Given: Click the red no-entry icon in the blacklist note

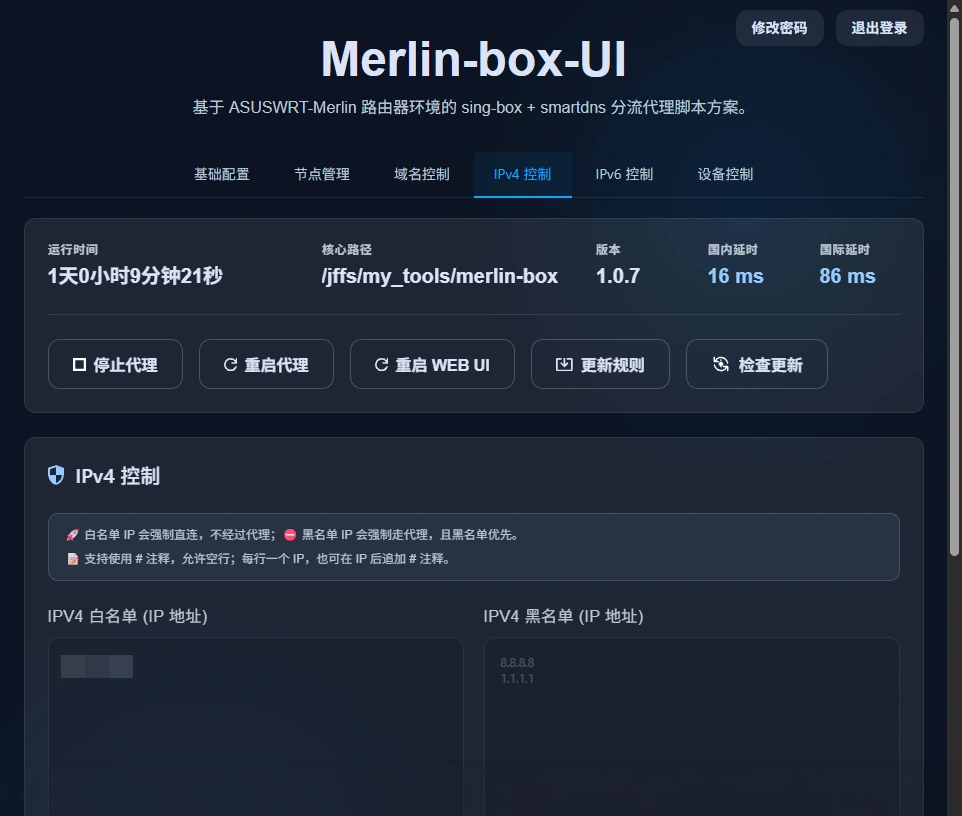Looking at the screenshot, I should (290, 535).
